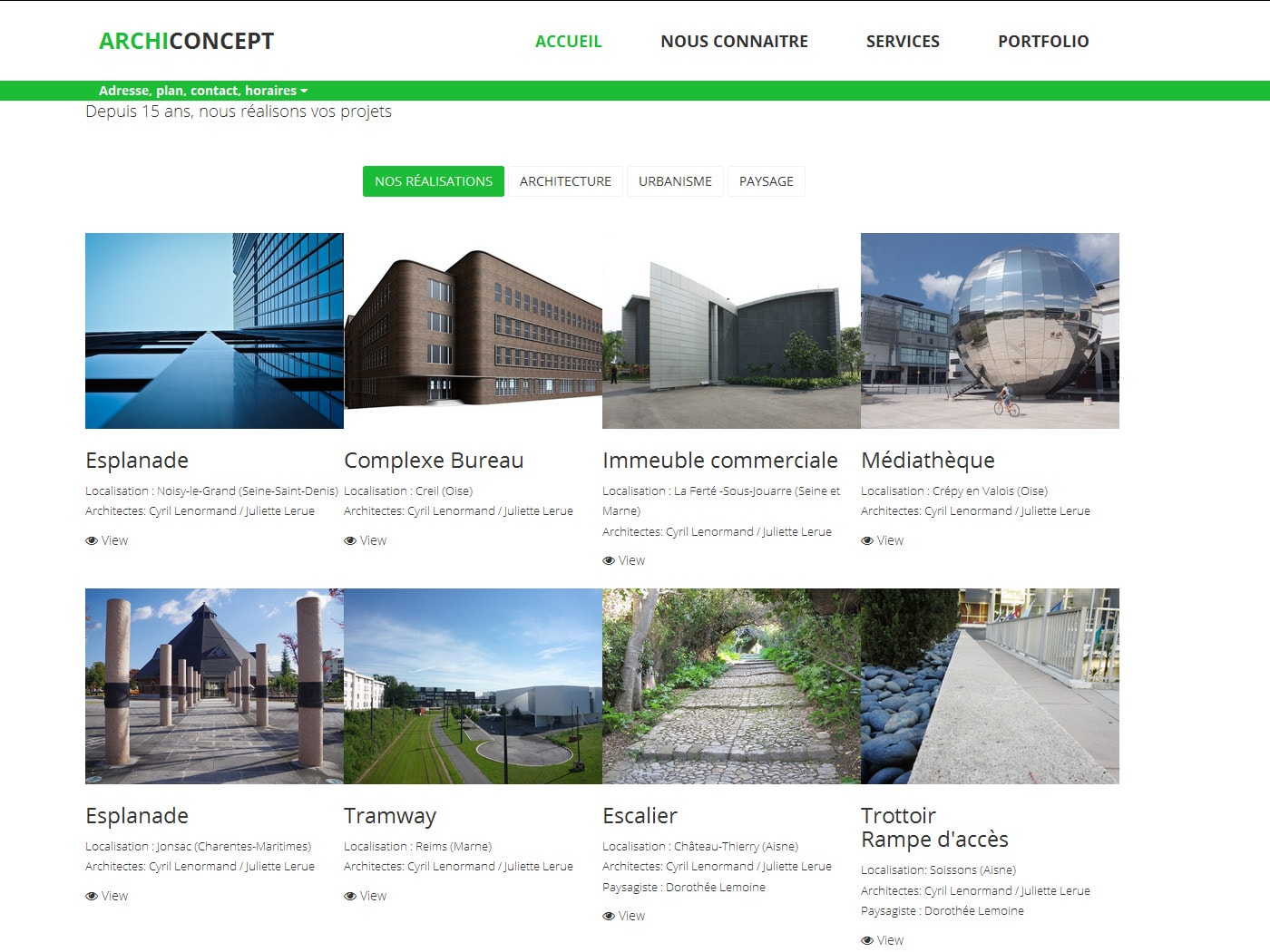Viewport: 1270px width, 952px height.
Task: Go to NOUS CONNAITRE page
Action: click(x=734, y=42)
